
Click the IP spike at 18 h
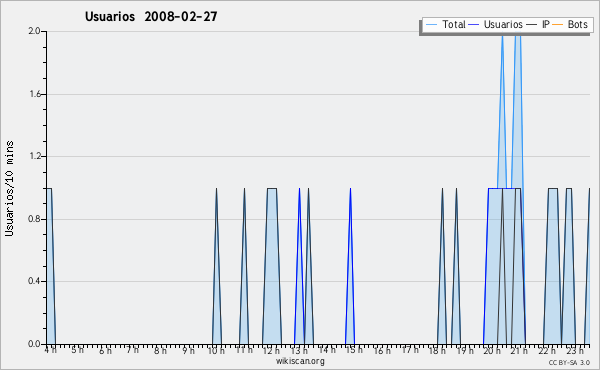(442, 266)
